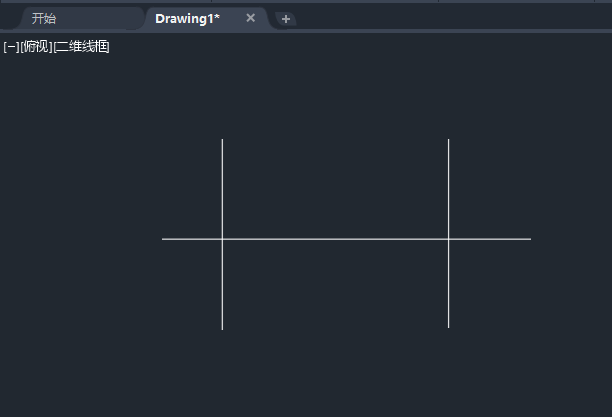
Task: Switch to the 开始 tab
Action: click(x=44, y=18)
